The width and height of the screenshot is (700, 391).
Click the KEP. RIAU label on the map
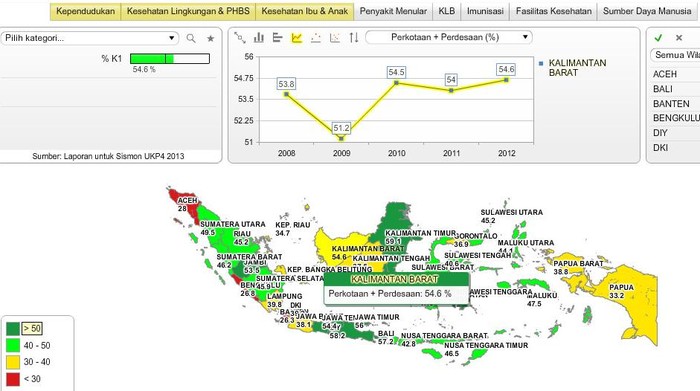[x=293, y=225]
